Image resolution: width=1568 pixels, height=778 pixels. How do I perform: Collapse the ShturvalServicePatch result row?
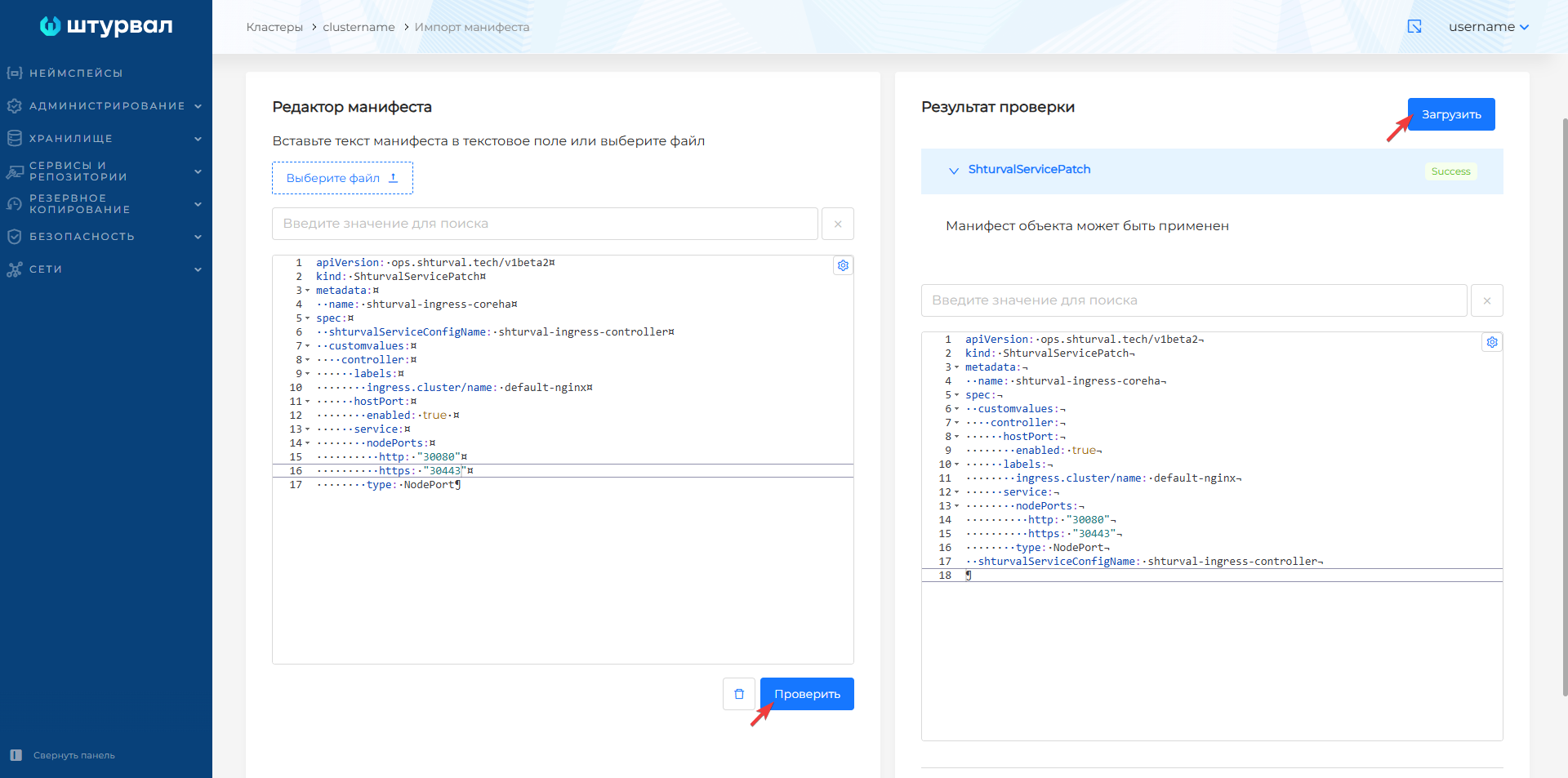(953, 171)
